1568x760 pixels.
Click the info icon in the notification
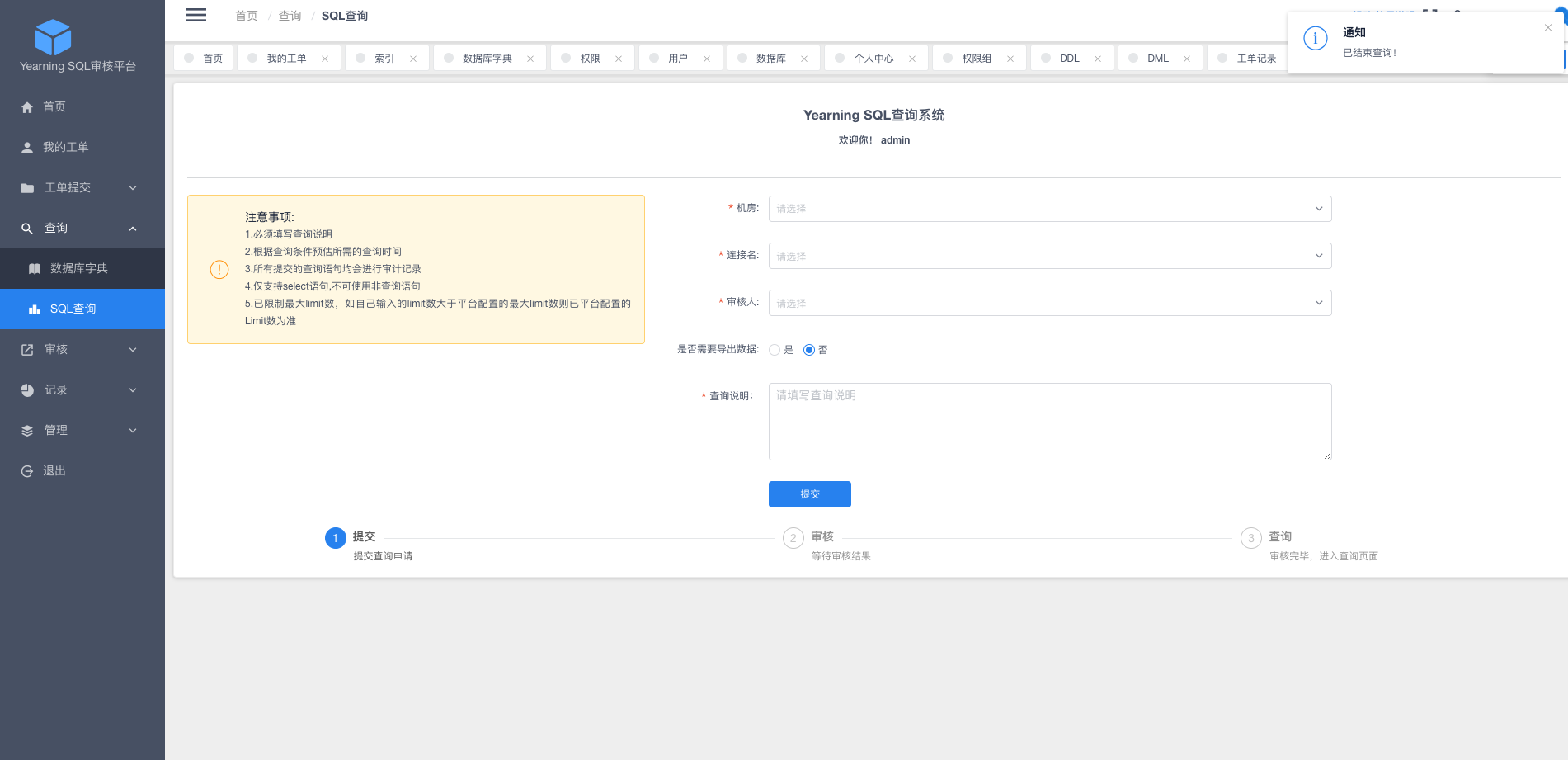[1316, 38]
